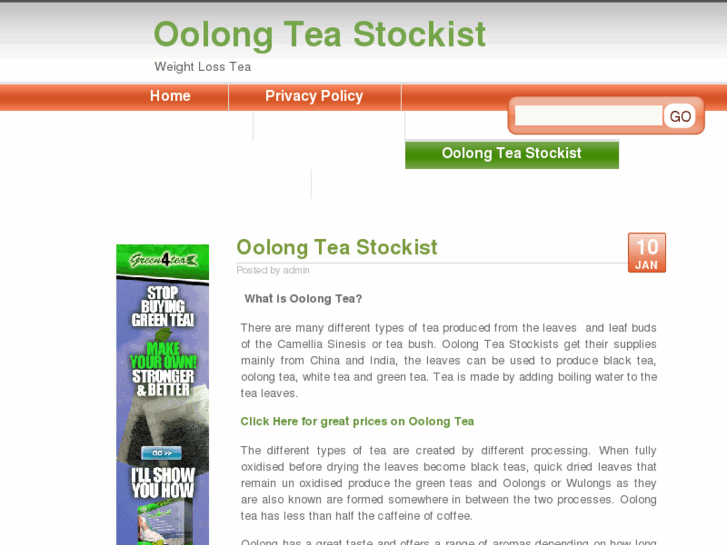The image size is (727, 545).
Task: Click the Make Your Own green ad text
Action: (163, 355)
